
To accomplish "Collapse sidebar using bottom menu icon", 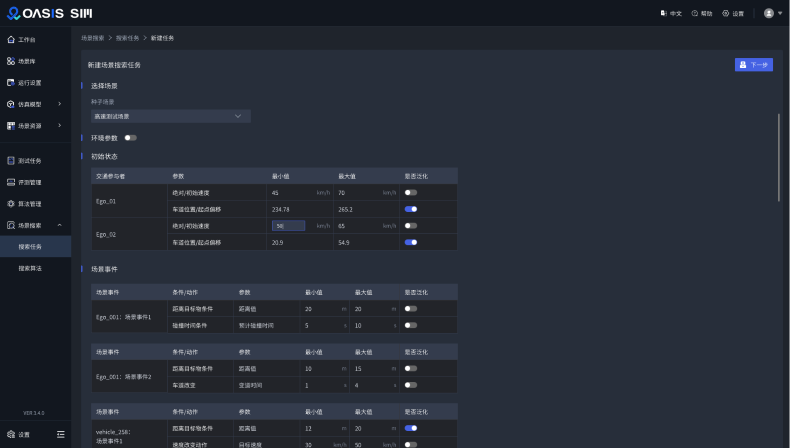I will pos(61,434).
